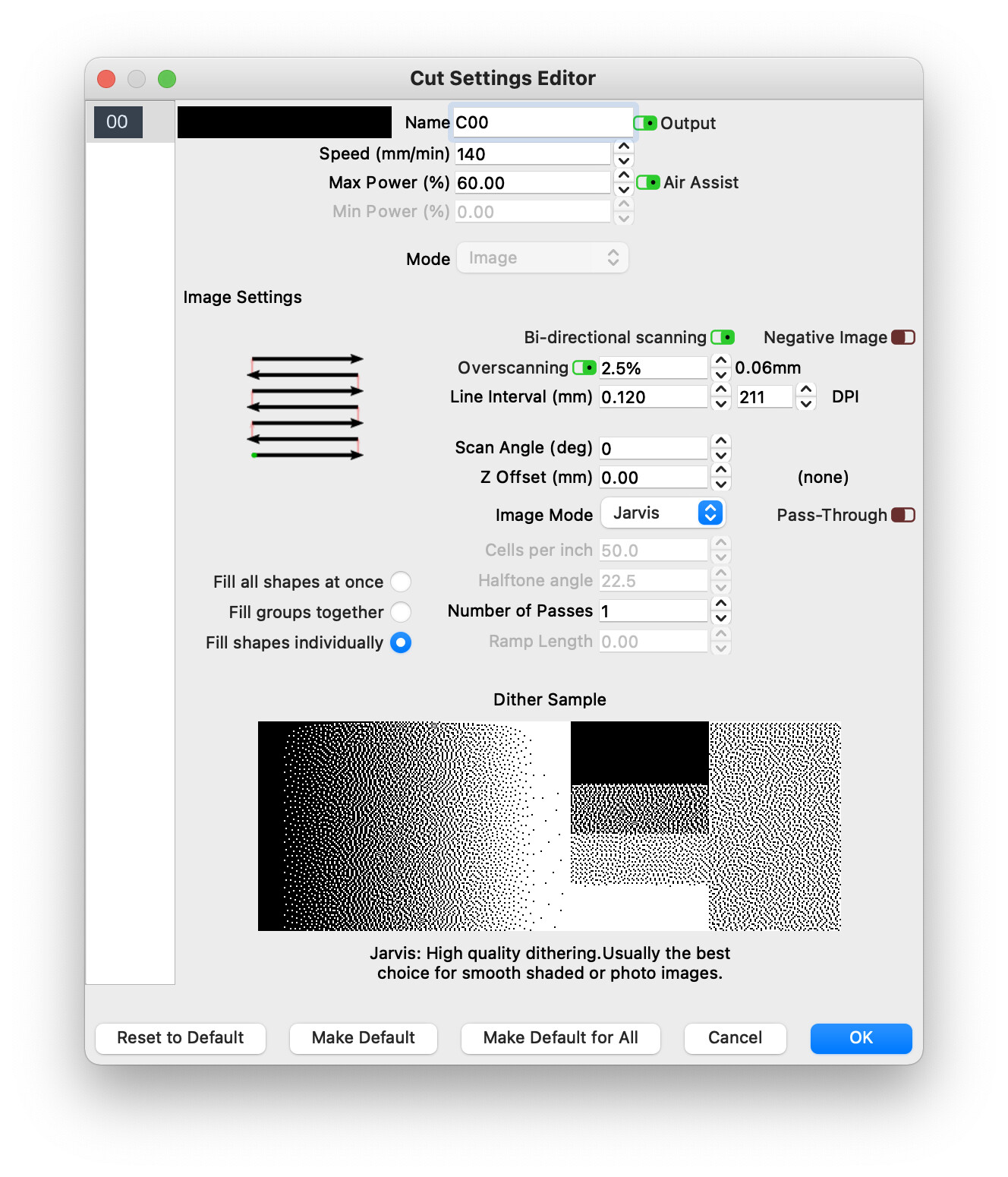Image resolution: width=1008 pixels, height=1177 pixels.
Task: Decrease Max Power with the down arrow
Action: (623, 190)
